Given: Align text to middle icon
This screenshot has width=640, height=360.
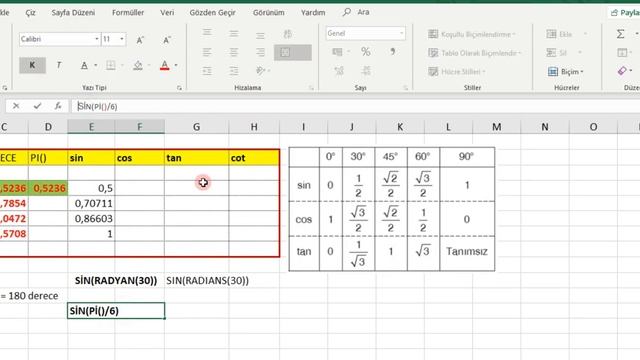Looking at the screenshot, I should [233, 33].
